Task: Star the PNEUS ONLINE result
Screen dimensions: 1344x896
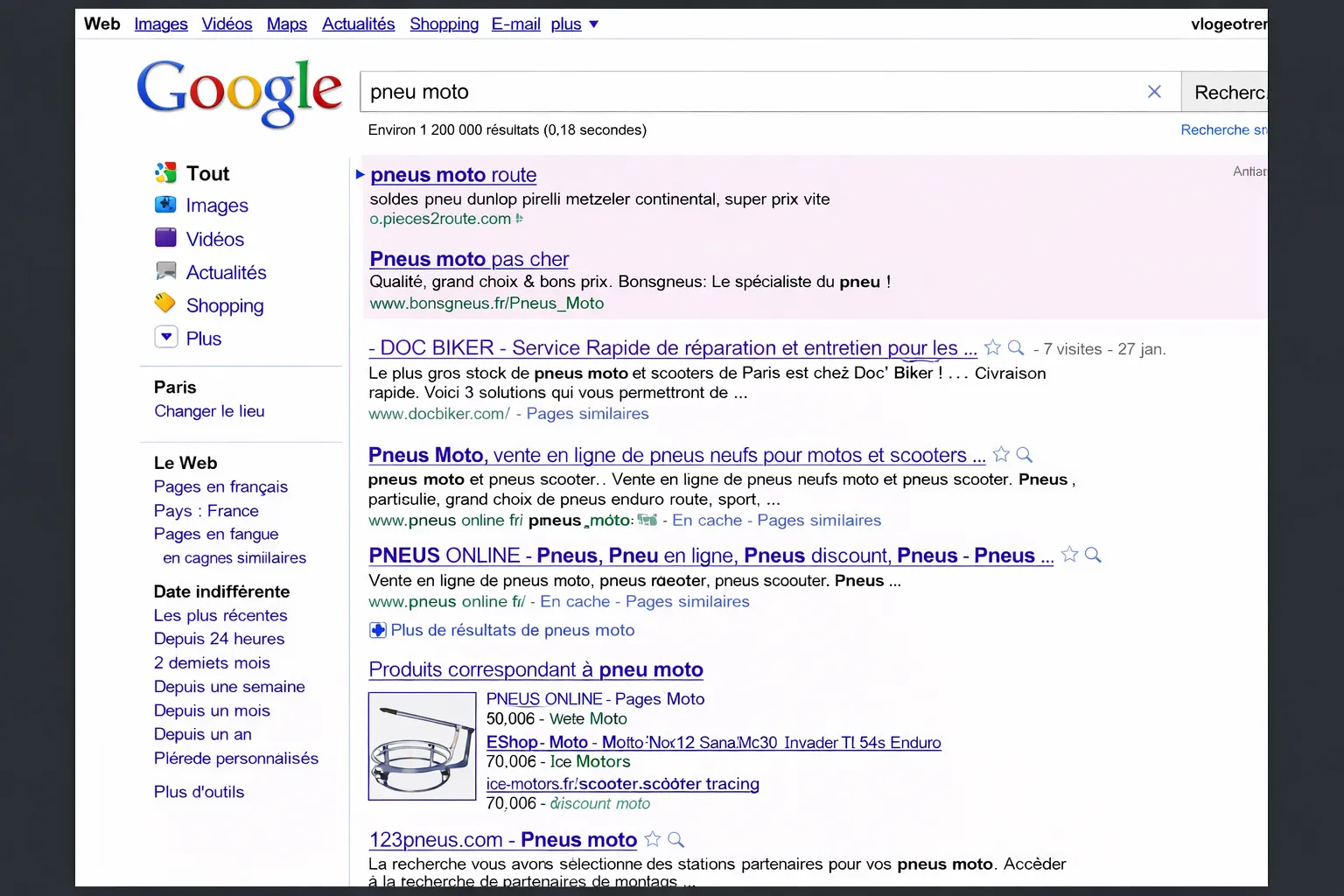Action: (1069, 554)
